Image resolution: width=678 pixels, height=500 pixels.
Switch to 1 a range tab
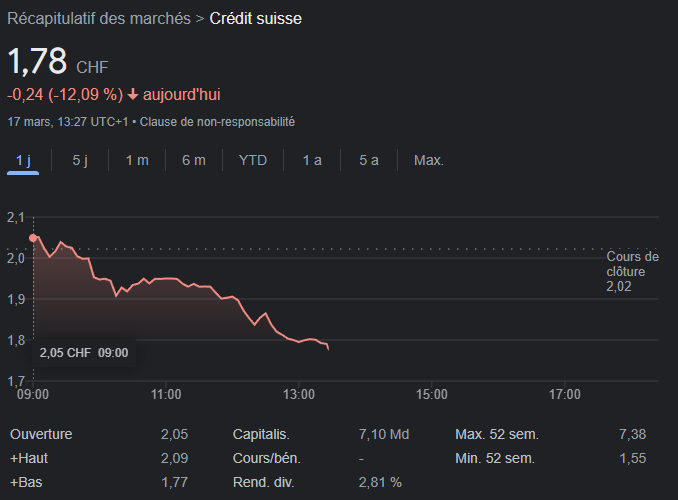[x=312, y=160]
